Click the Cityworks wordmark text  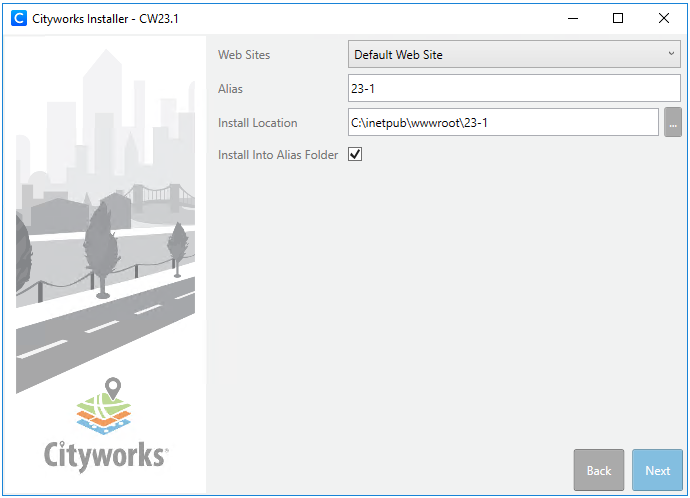(105, 455)
